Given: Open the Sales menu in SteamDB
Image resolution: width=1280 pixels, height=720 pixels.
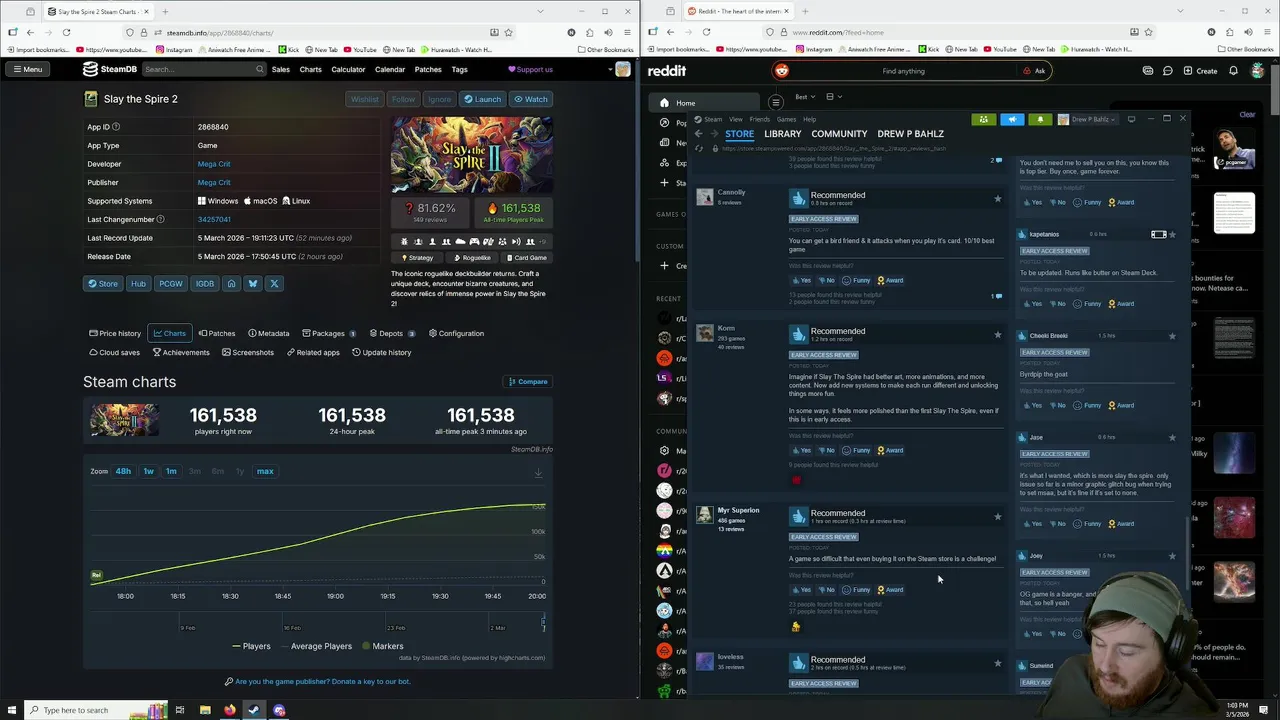Looking at the screenshot, I should [281, 69].
